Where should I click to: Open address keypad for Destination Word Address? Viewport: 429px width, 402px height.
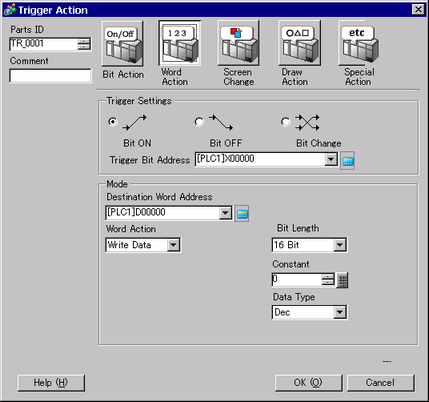[x=242, y=214]
